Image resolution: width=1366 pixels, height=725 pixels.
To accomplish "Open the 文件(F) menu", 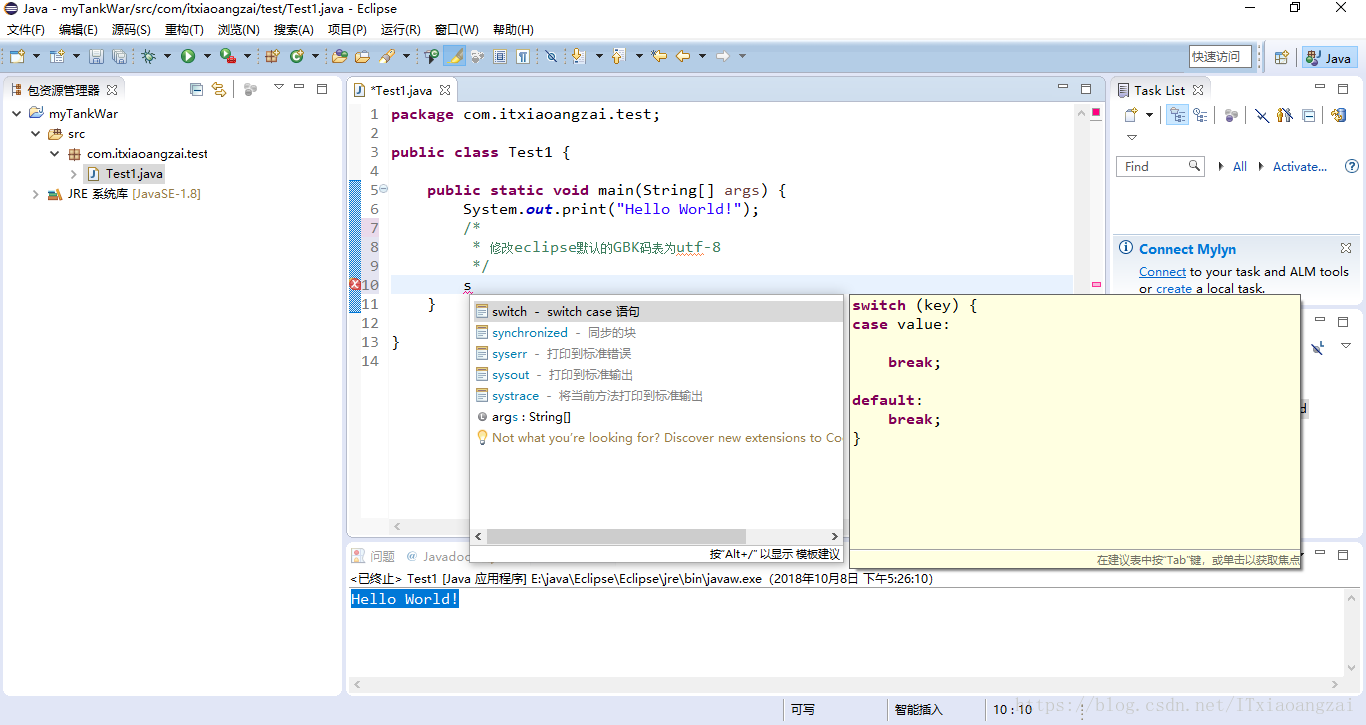I will pos(26,30).
